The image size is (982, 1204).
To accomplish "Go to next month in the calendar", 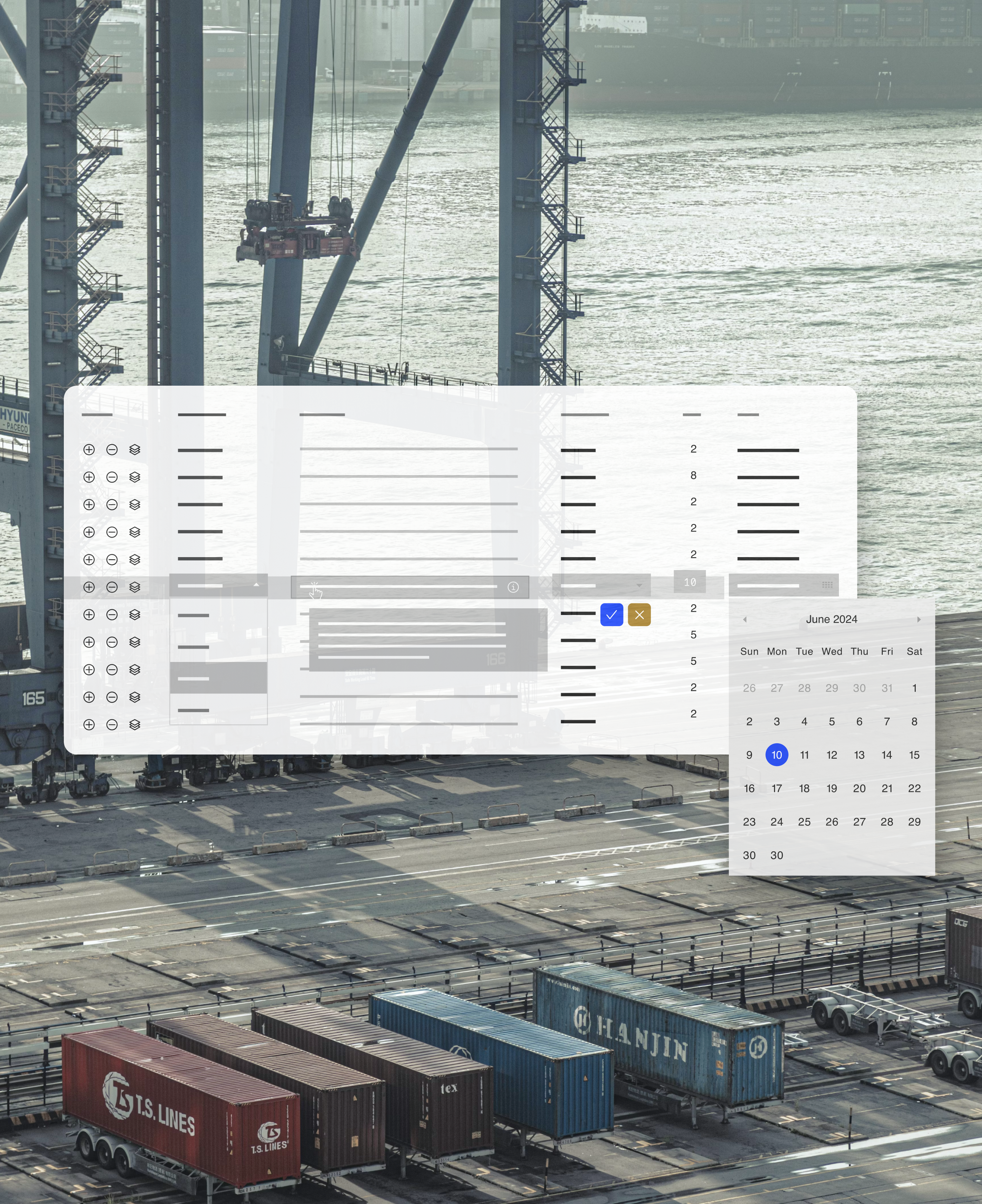I will coord(919,619).
